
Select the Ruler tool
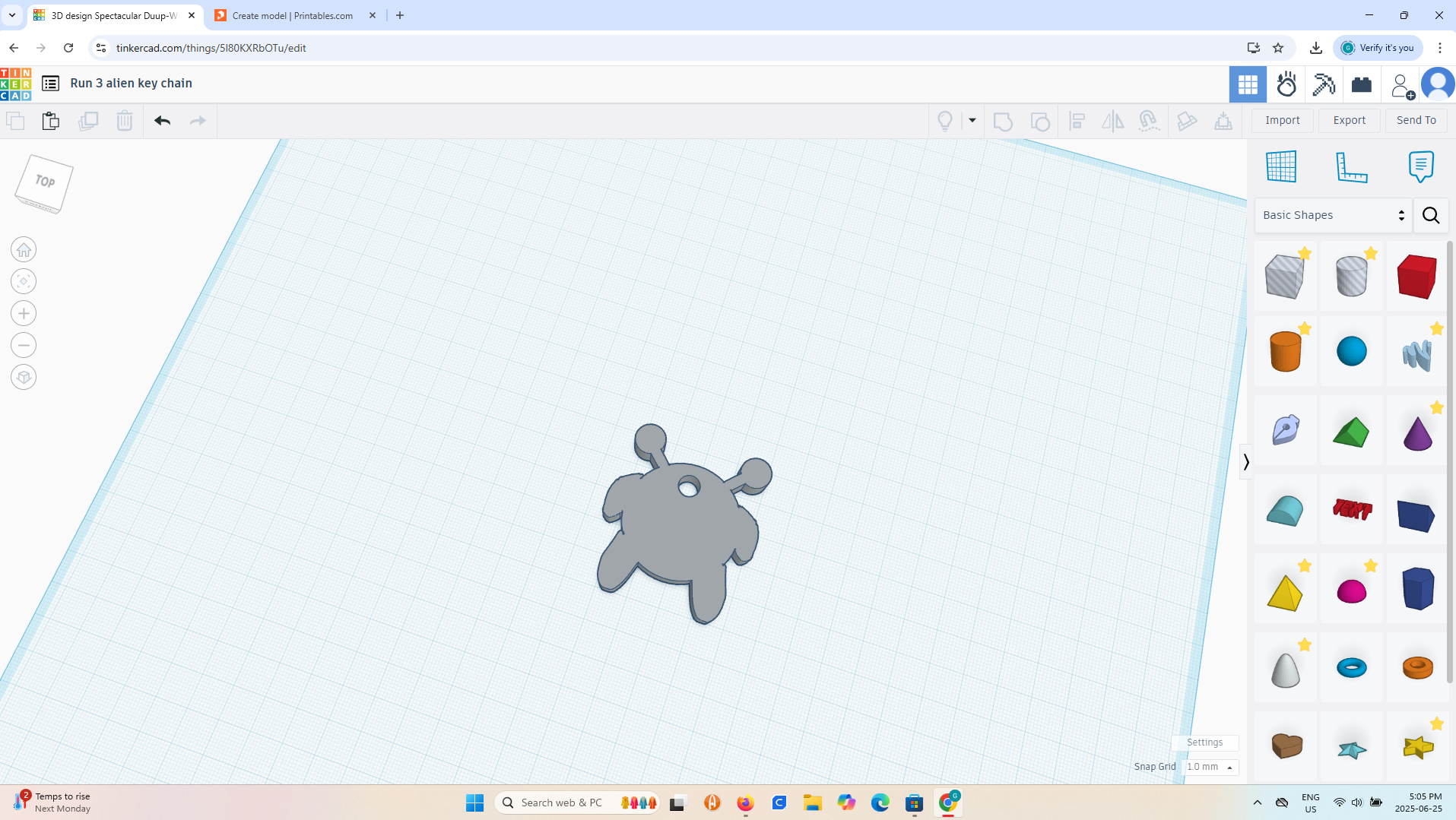pos(1351,166)
